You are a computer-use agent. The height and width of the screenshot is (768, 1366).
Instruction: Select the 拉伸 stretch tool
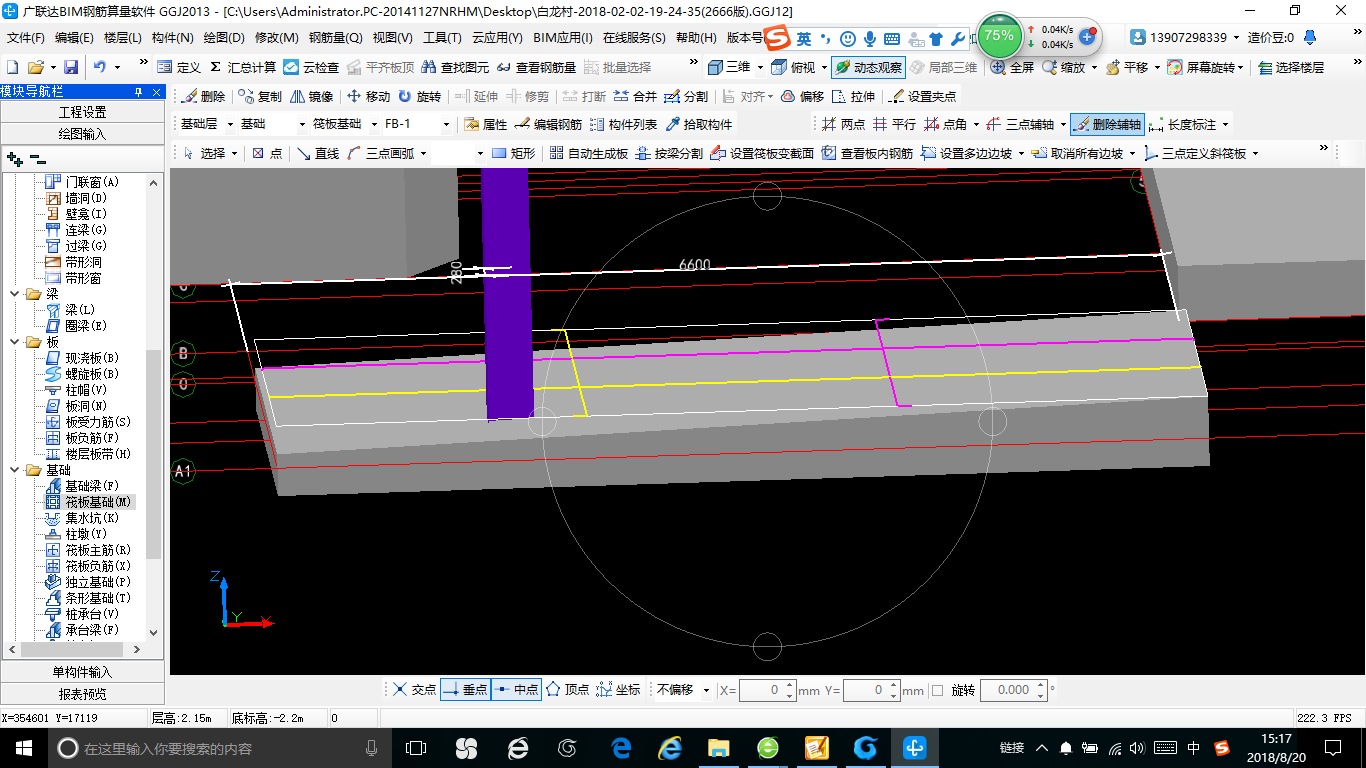click(x=853, y=96)
